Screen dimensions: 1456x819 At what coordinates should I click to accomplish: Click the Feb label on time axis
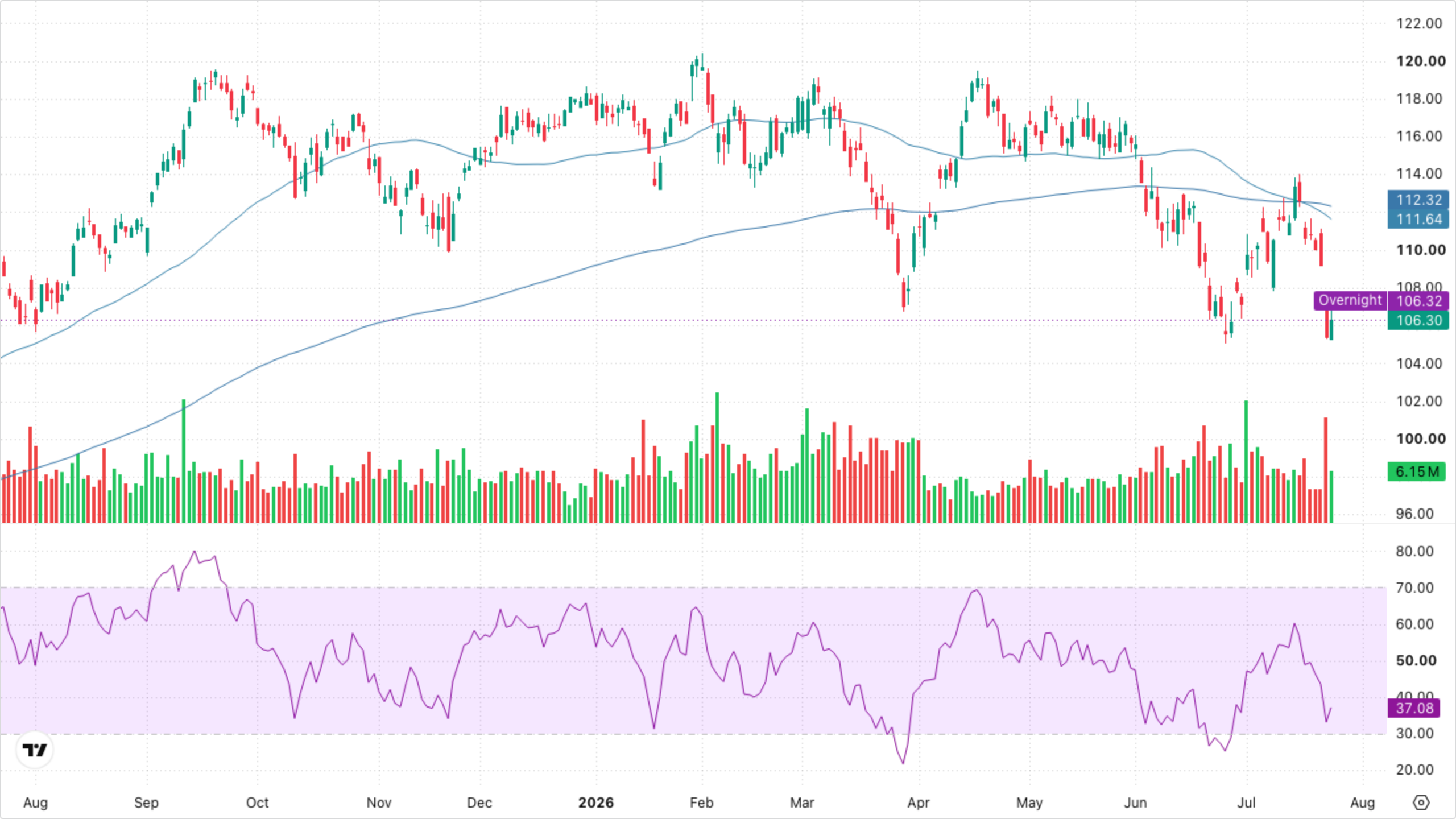click(x=701, y=803)
